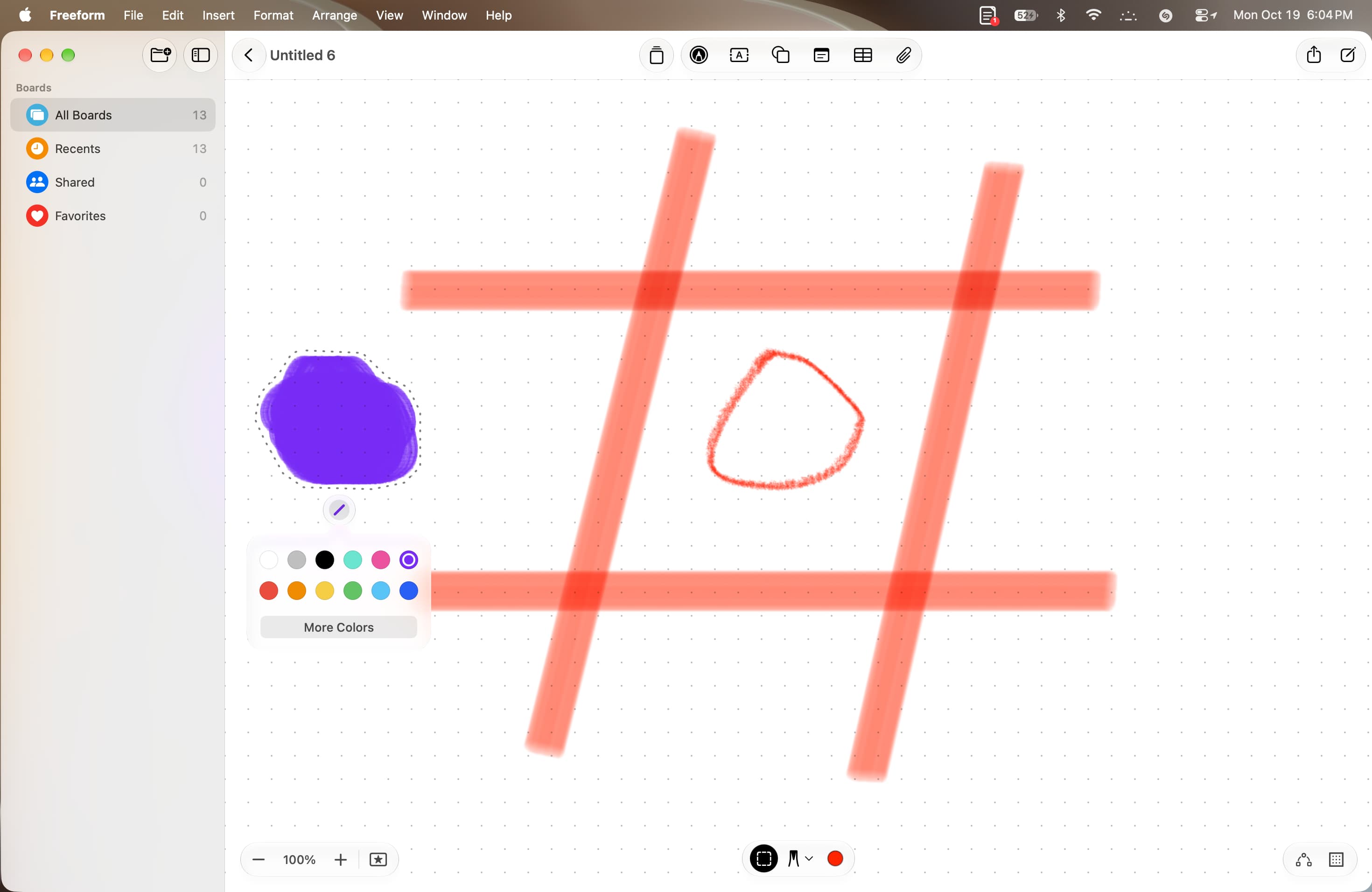Click the new board folder icon
1372x892 pixels.
coord(160,56)
